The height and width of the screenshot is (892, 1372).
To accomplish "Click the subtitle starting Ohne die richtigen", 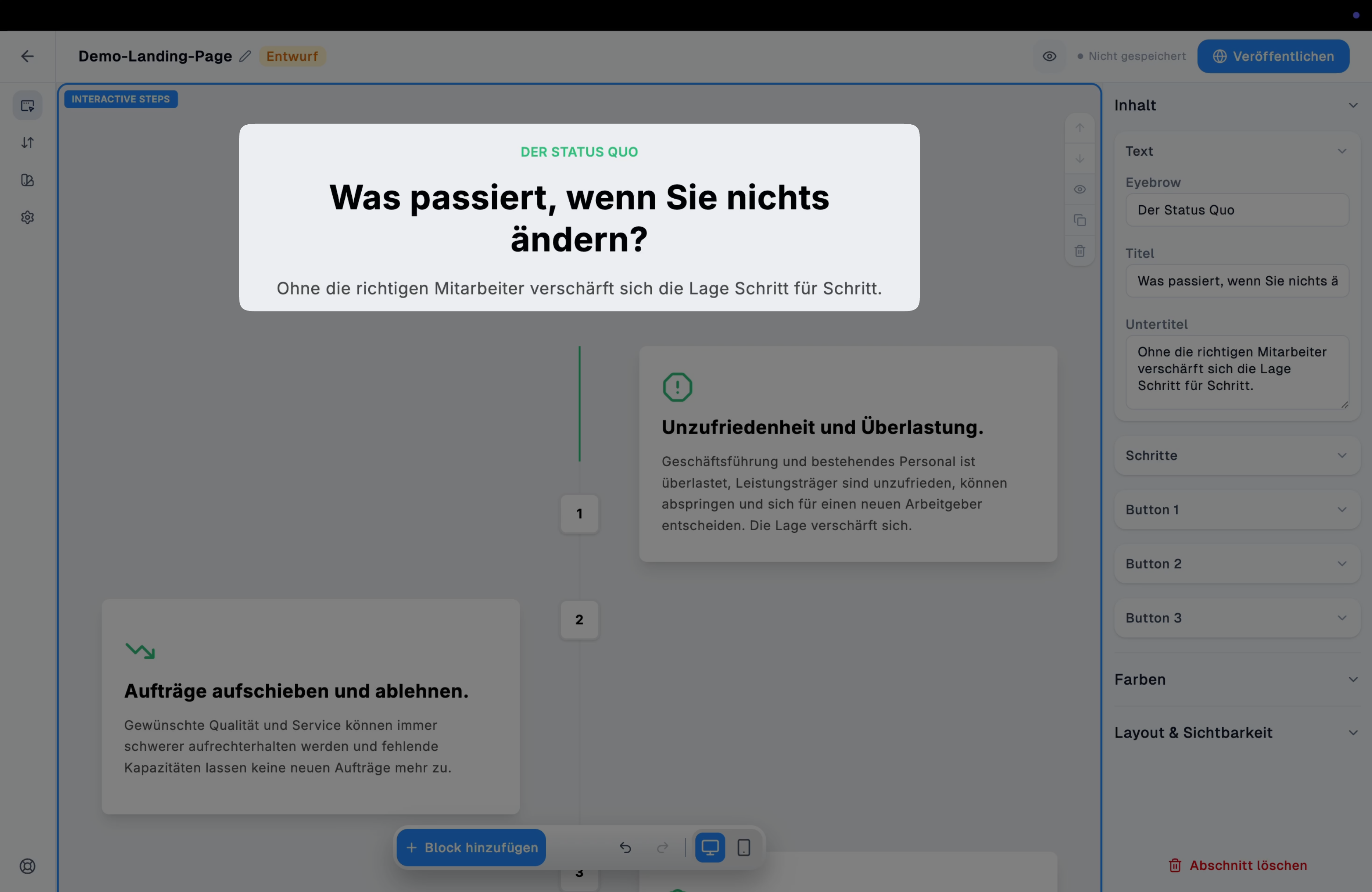I will pos(579,288).
